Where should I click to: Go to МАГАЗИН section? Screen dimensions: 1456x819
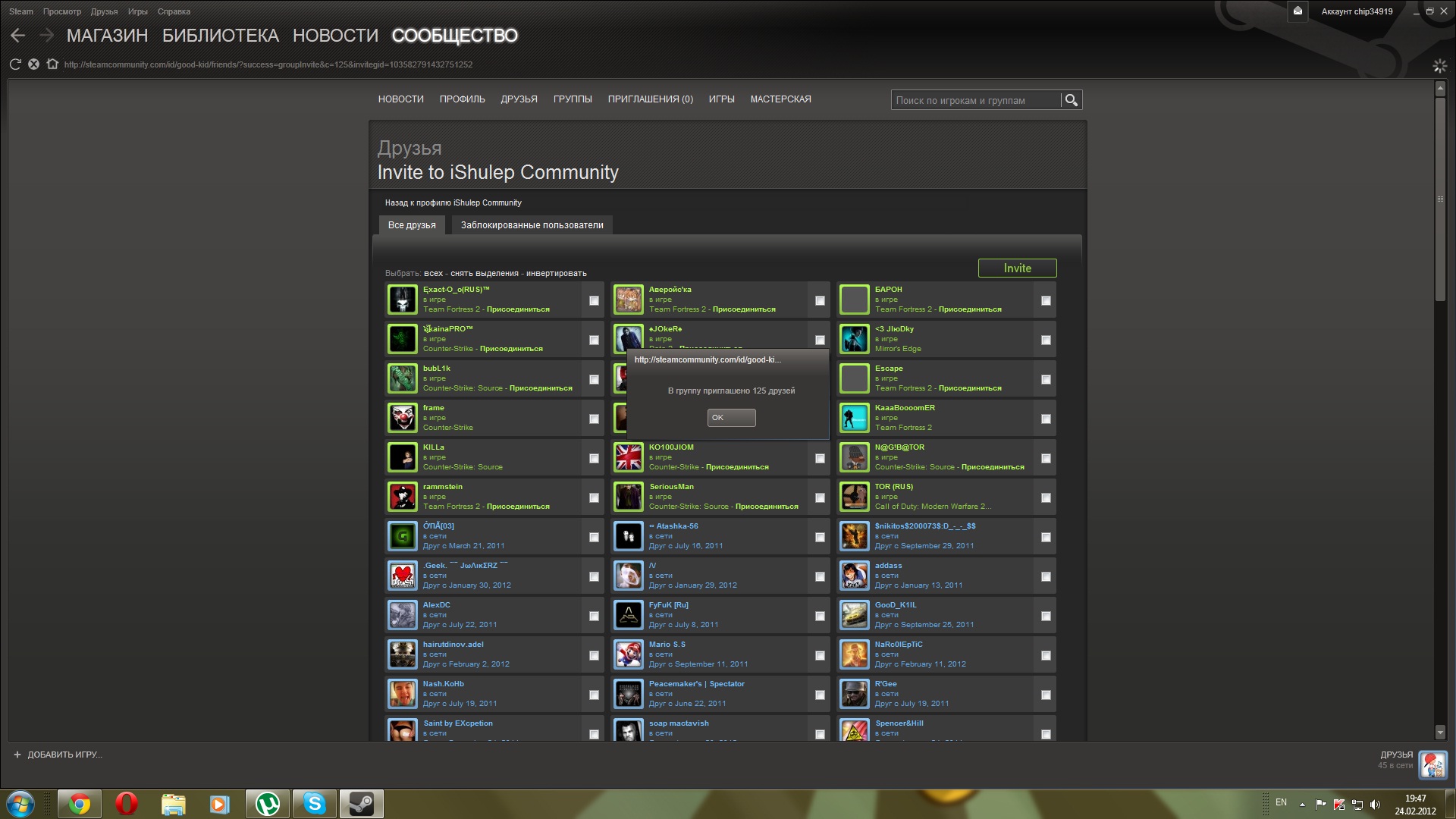click(x=107, y=36)
